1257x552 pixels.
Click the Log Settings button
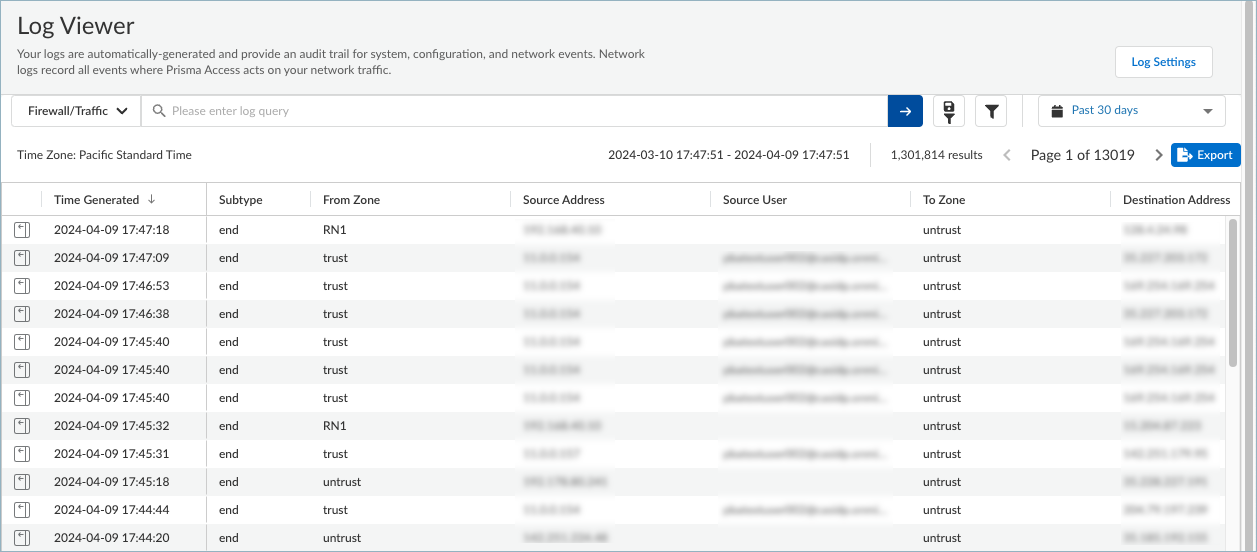[1163, 62]
